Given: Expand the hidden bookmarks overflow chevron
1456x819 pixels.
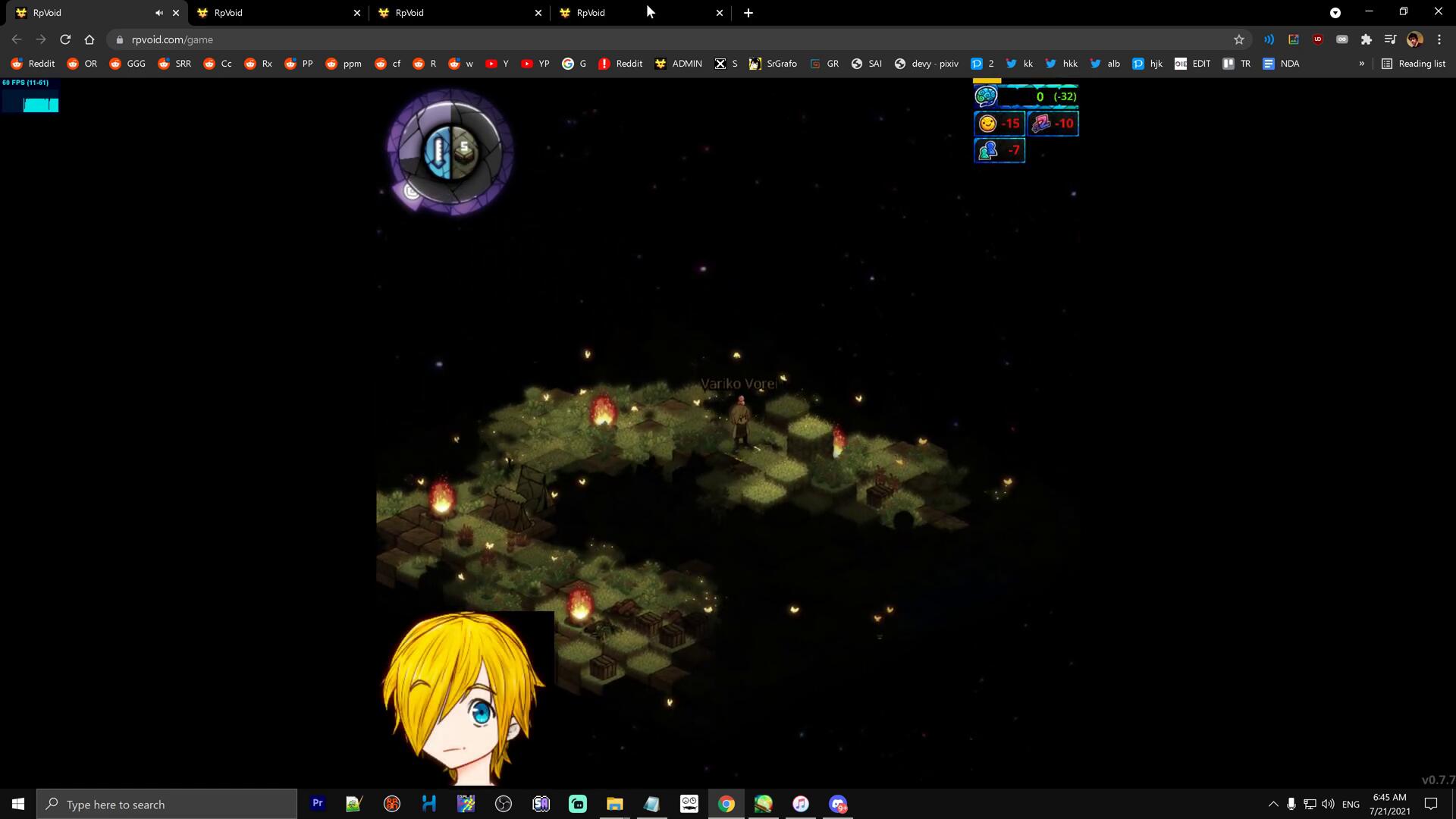Looking at the screenshot, I should pos(1362,64).
